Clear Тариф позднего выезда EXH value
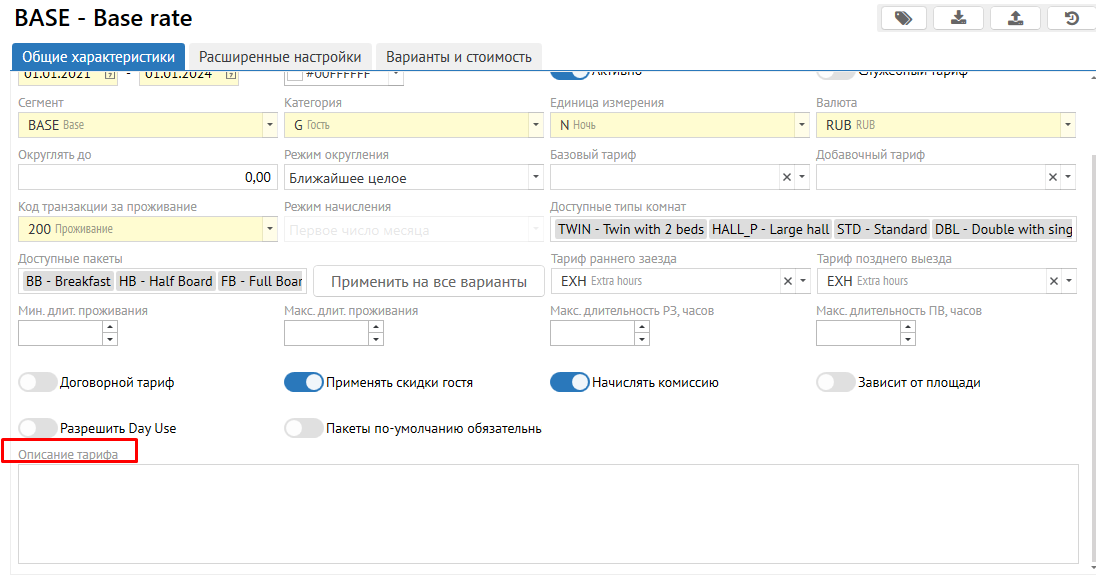1096x579 pixels. 1052,281
